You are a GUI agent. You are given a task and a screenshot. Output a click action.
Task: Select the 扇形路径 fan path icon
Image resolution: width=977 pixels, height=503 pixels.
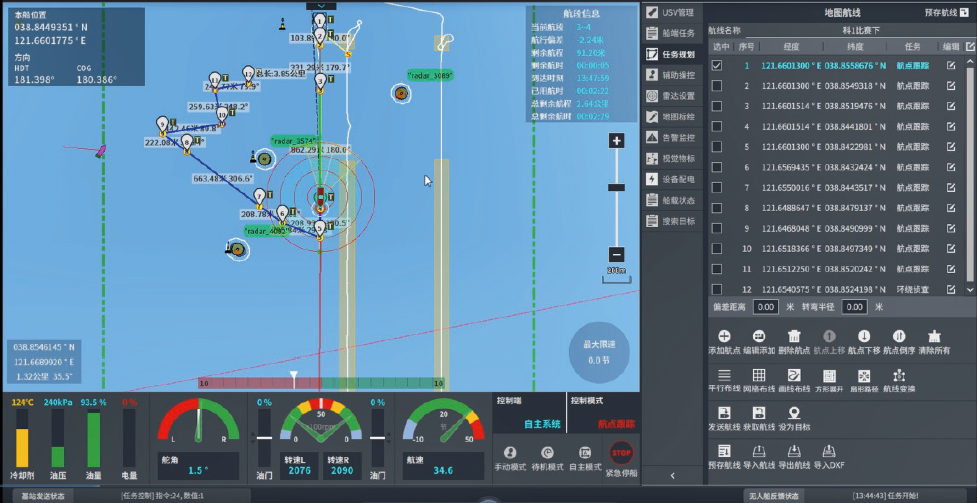point(864,376)
